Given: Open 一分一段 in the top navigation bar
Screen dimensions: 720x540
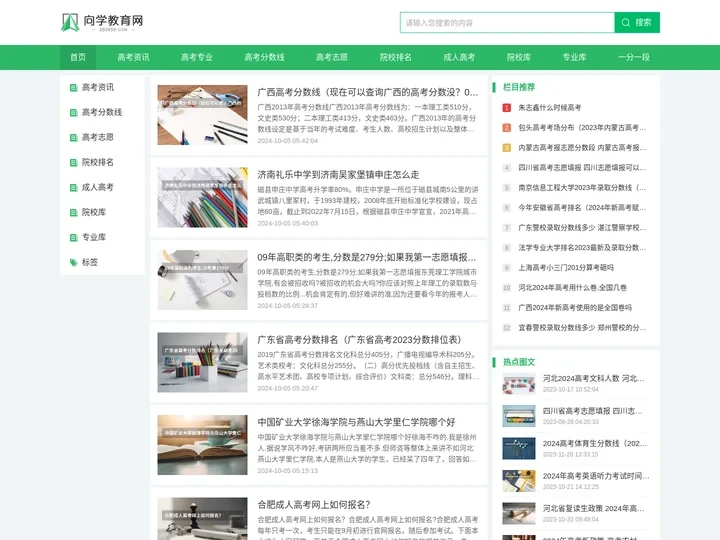Looking at the screenshot, I should click(x=634, y=57).
